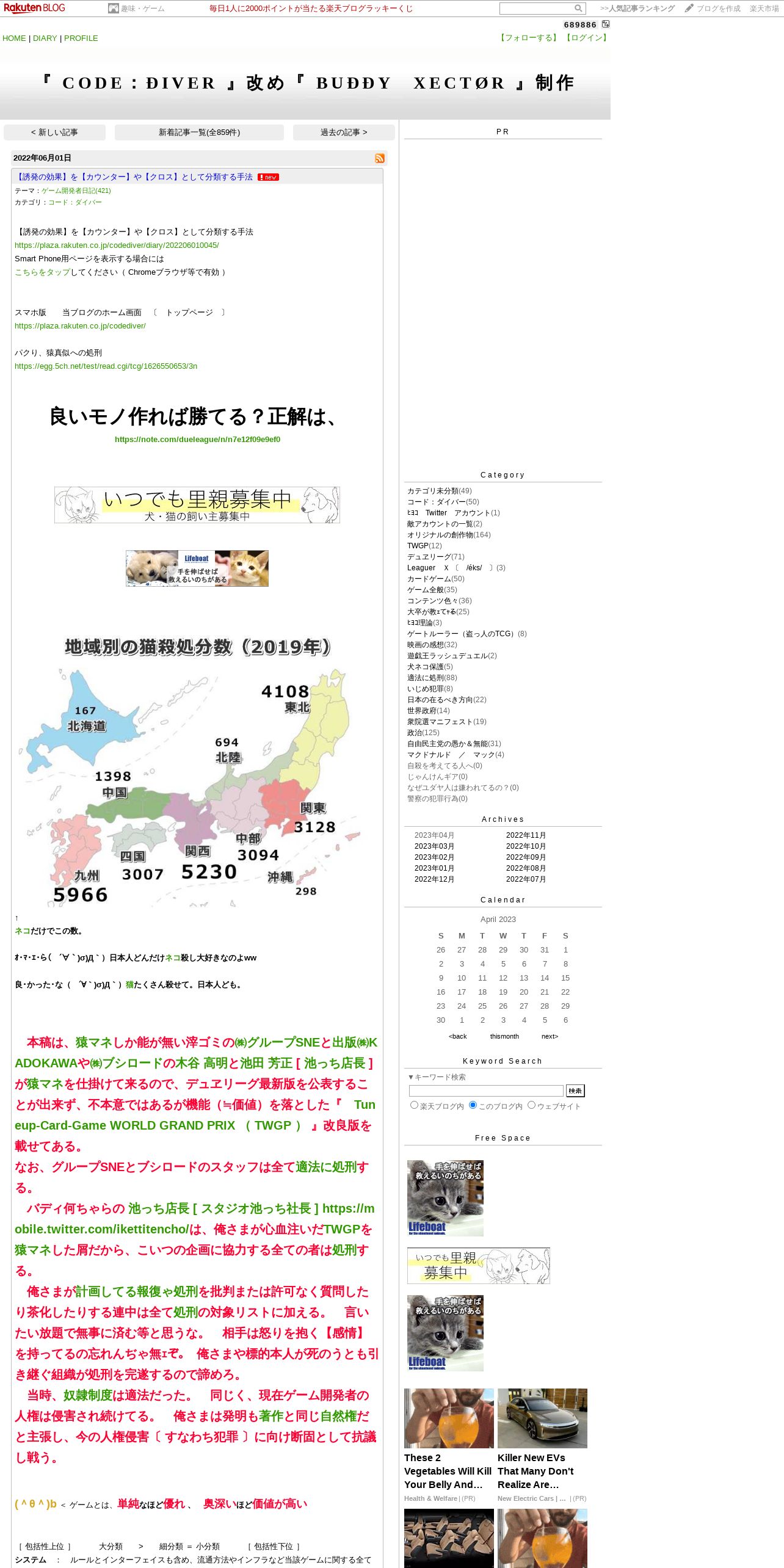Open the RSS feed icon beside the date

pos(380,158)
